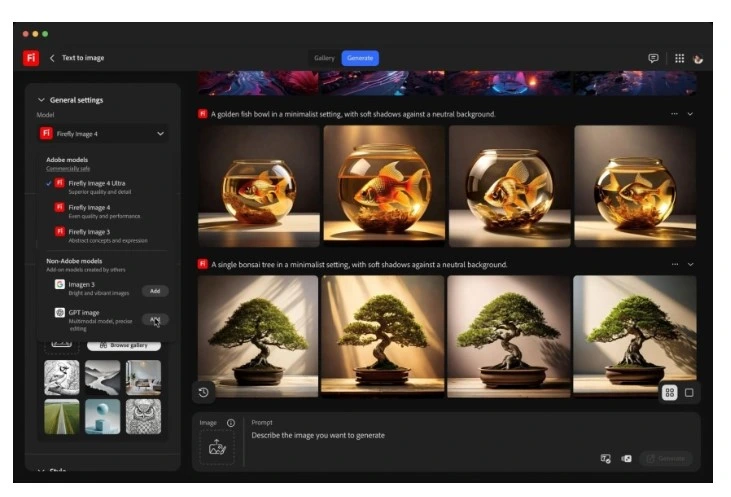Collapse the bonsai tree results row
Screen dimensions: 731x497
tap(690, 264)
